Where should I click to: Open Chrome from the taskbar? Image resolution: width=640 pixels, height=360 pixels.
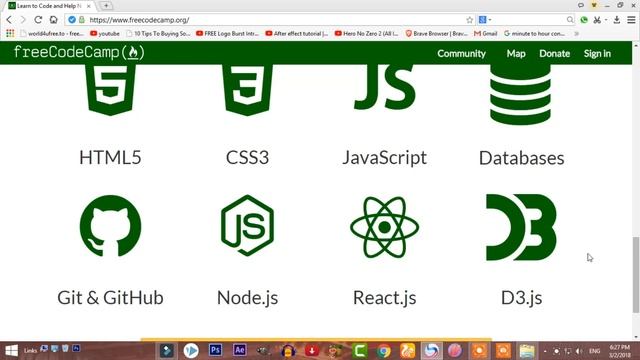coord(383,351)
